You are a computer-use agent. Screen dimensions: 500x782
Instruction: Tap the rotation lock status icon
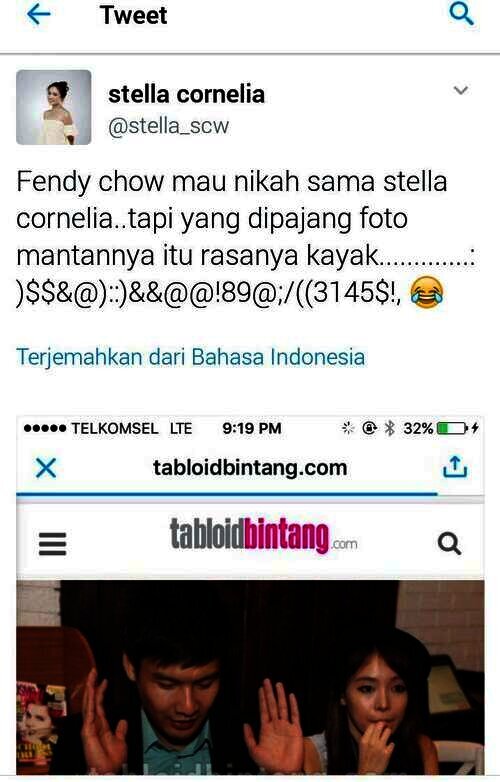(x=369, y=428)
